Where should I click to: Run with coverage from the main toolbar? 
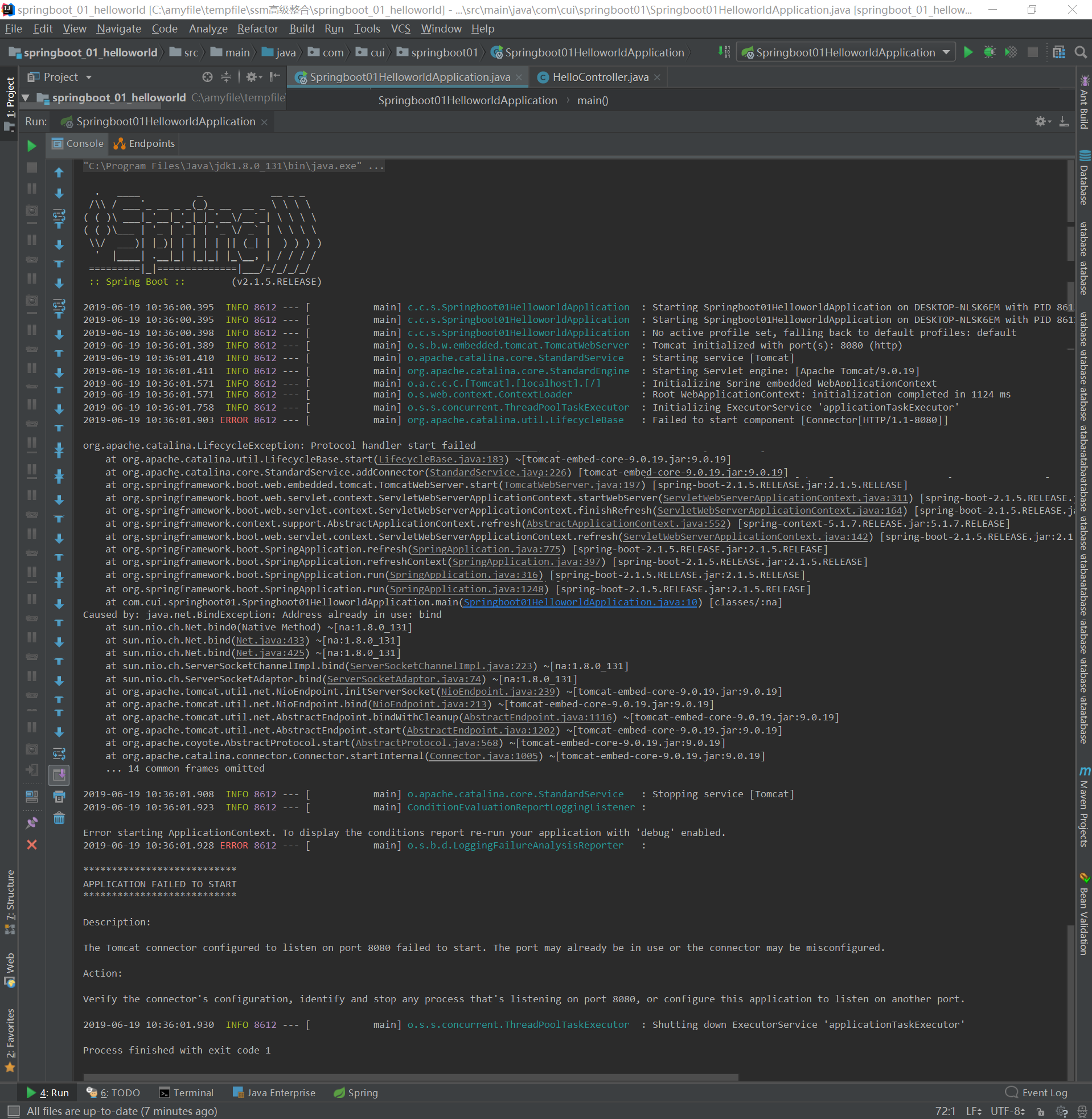coord(1011,52)
